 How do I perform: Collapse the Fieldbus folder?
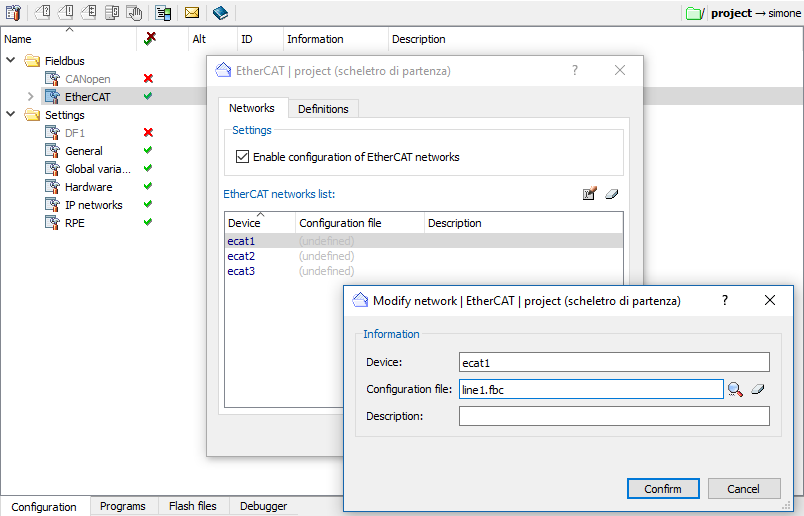click(x=11, y=61)
